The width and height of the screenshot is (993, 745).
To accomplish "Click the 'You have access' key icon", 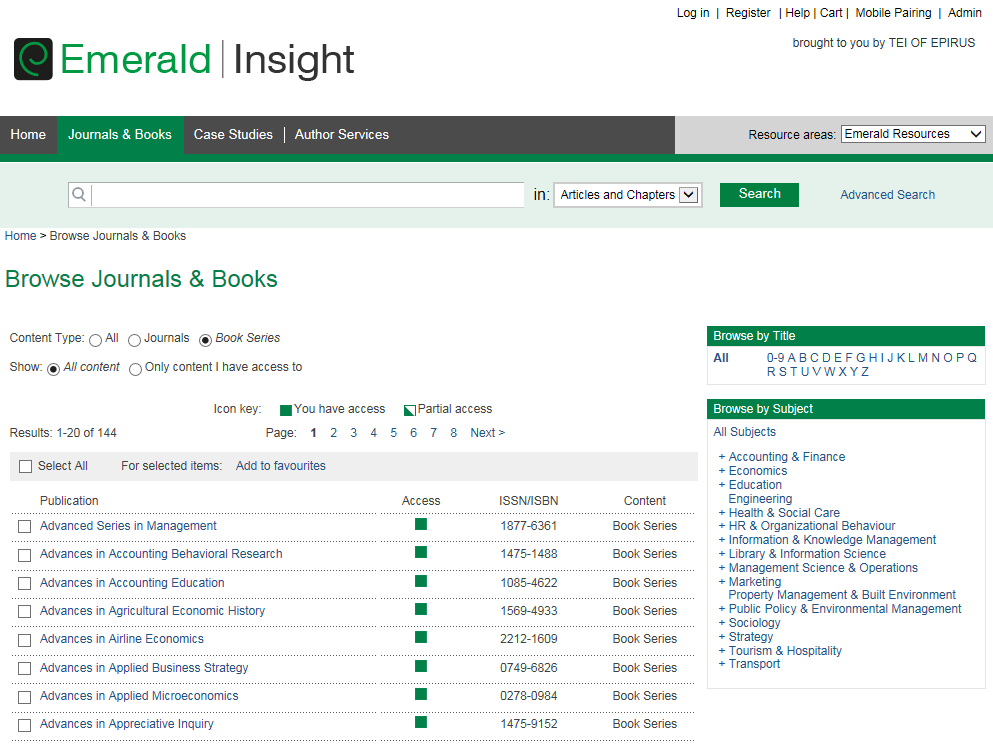I will point(286,410).
